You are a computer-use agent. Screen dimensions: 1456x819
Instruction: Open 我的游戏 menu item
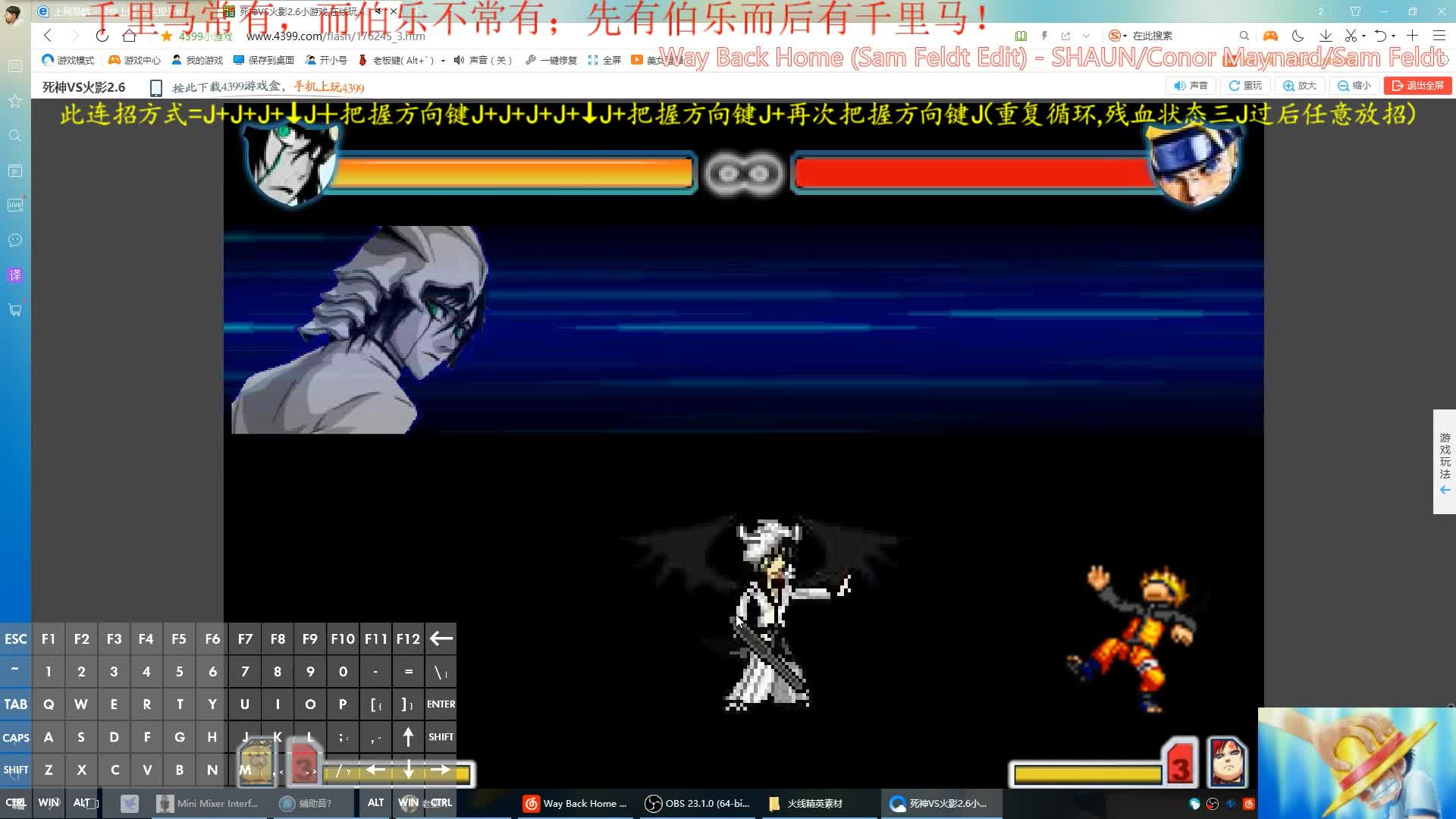pos(197,60)
